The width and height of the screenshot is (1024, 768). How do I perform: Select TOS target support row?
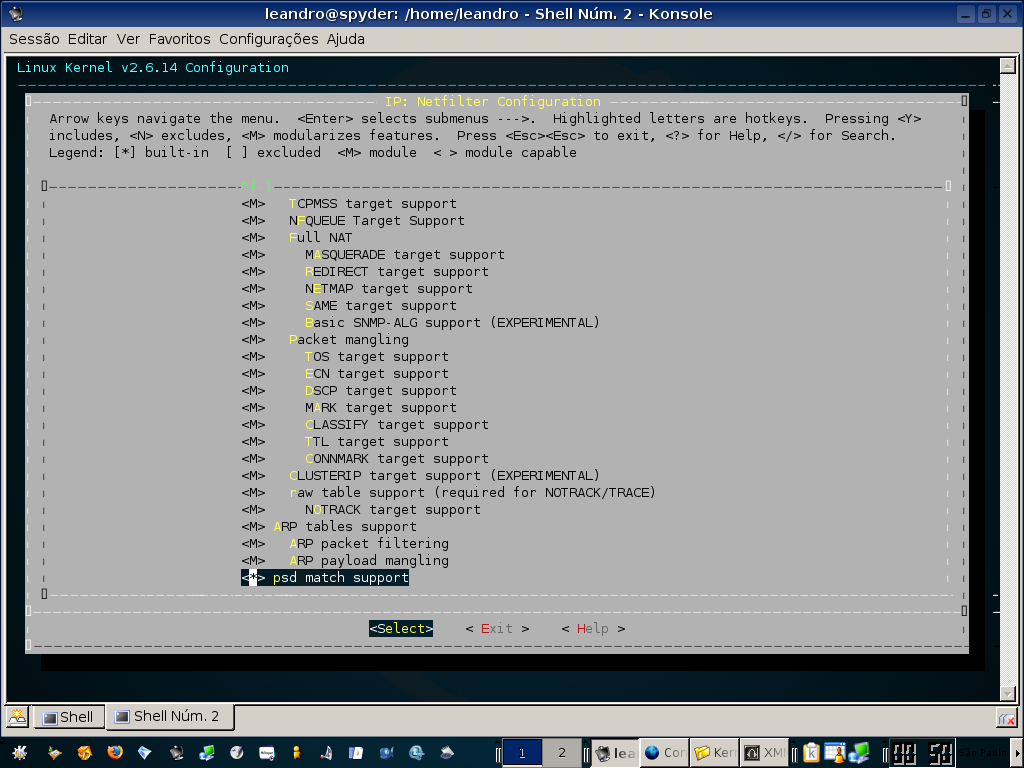pos(345,357)
